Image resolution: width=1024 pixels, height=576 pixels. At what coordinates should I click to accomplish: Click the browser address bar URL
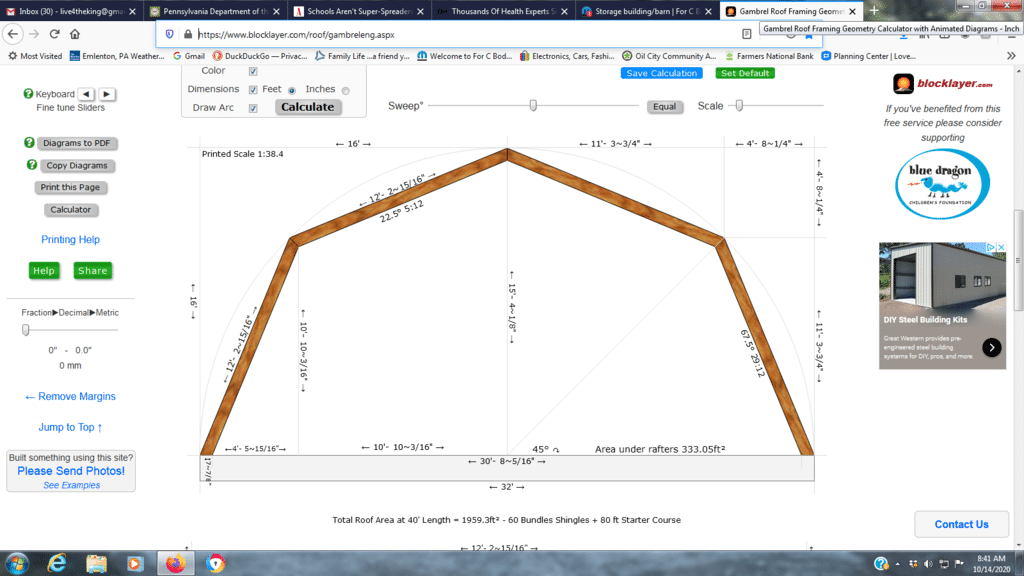[450, 34]
